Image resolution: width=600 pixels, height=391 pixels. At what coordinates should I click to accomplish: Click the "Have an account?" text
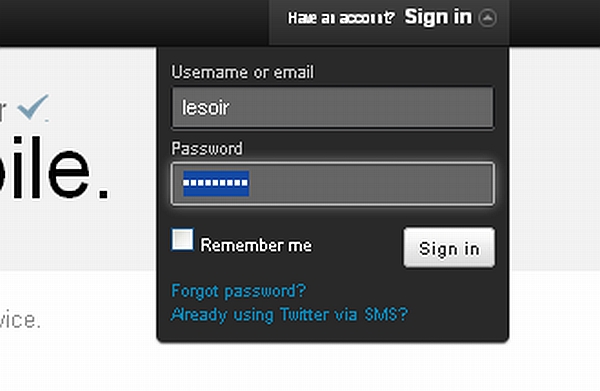pyautogui.click(x=341, y=18)
